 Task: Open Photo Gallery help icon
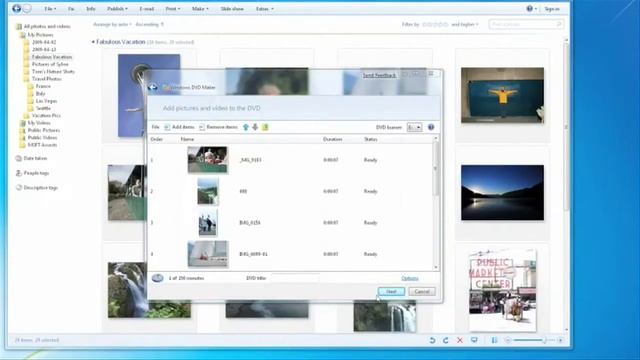click(x=529, y=9)
